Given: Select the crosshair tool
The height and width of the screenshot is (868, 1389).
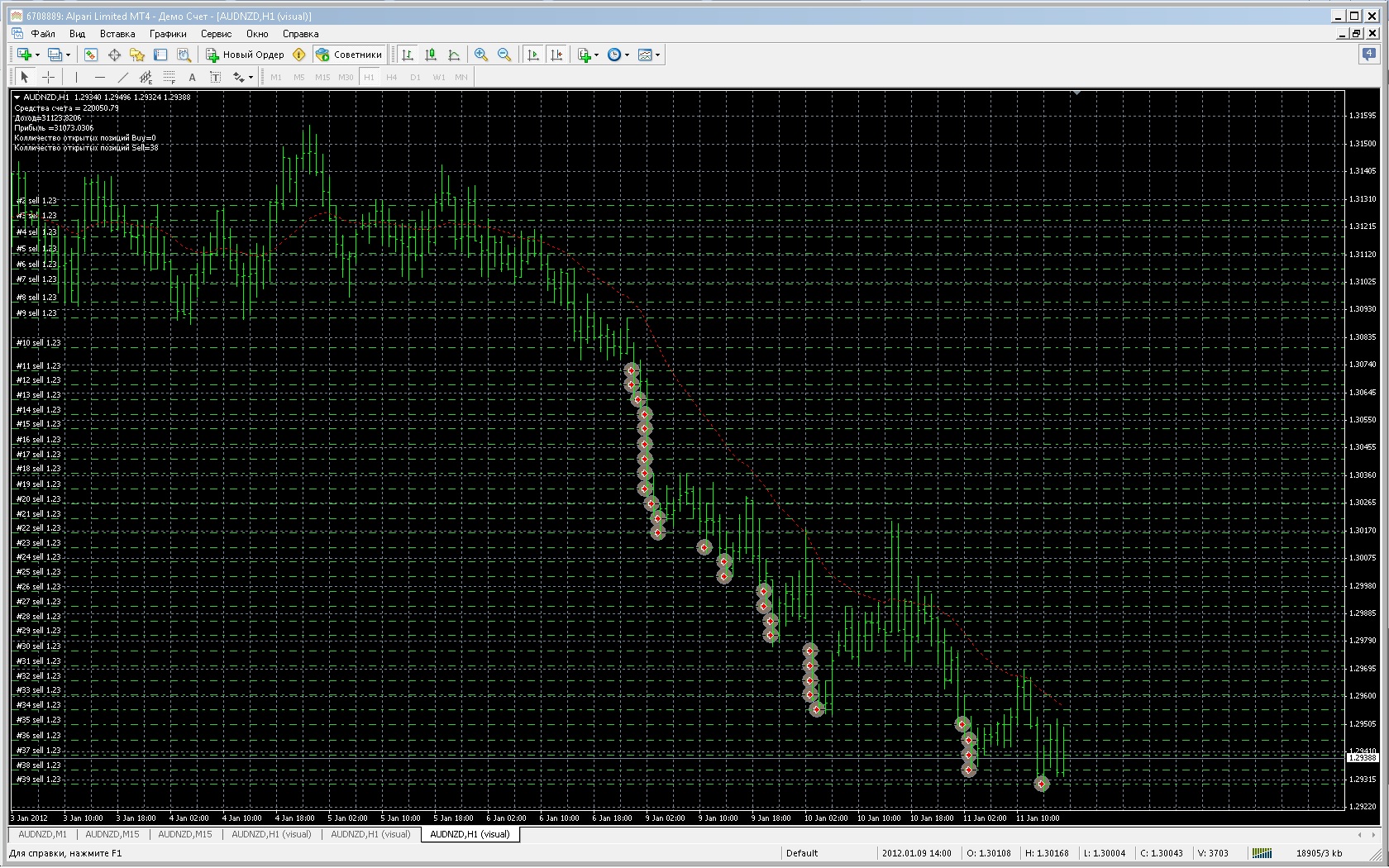Looking at the screenshot, I should coord(49,77).
